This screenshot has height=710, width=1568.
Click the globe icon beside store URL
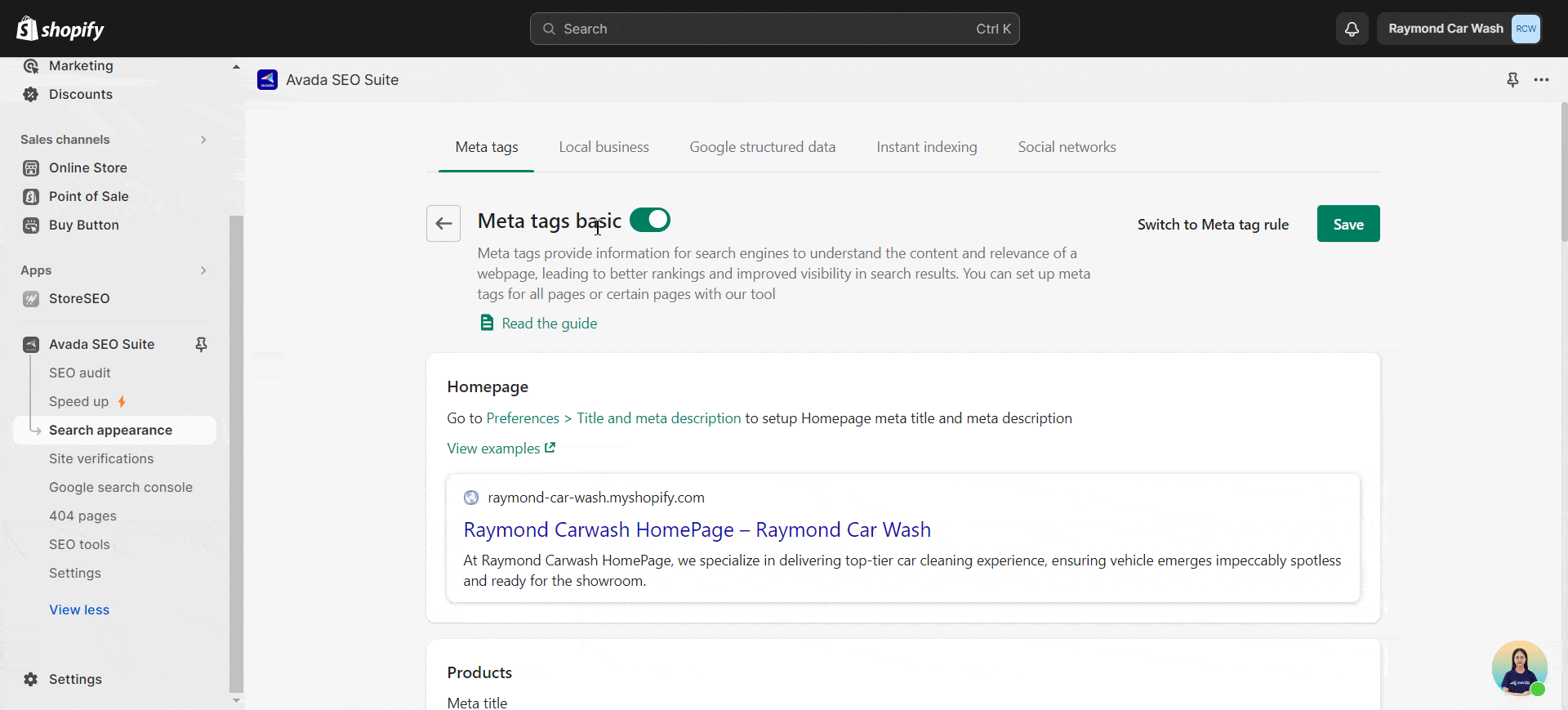(x=471, y=498)
